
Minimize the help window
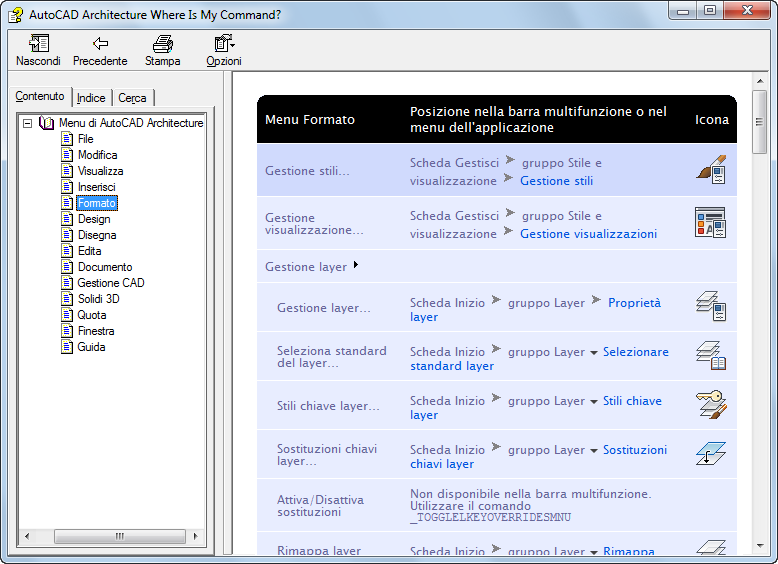683,11
